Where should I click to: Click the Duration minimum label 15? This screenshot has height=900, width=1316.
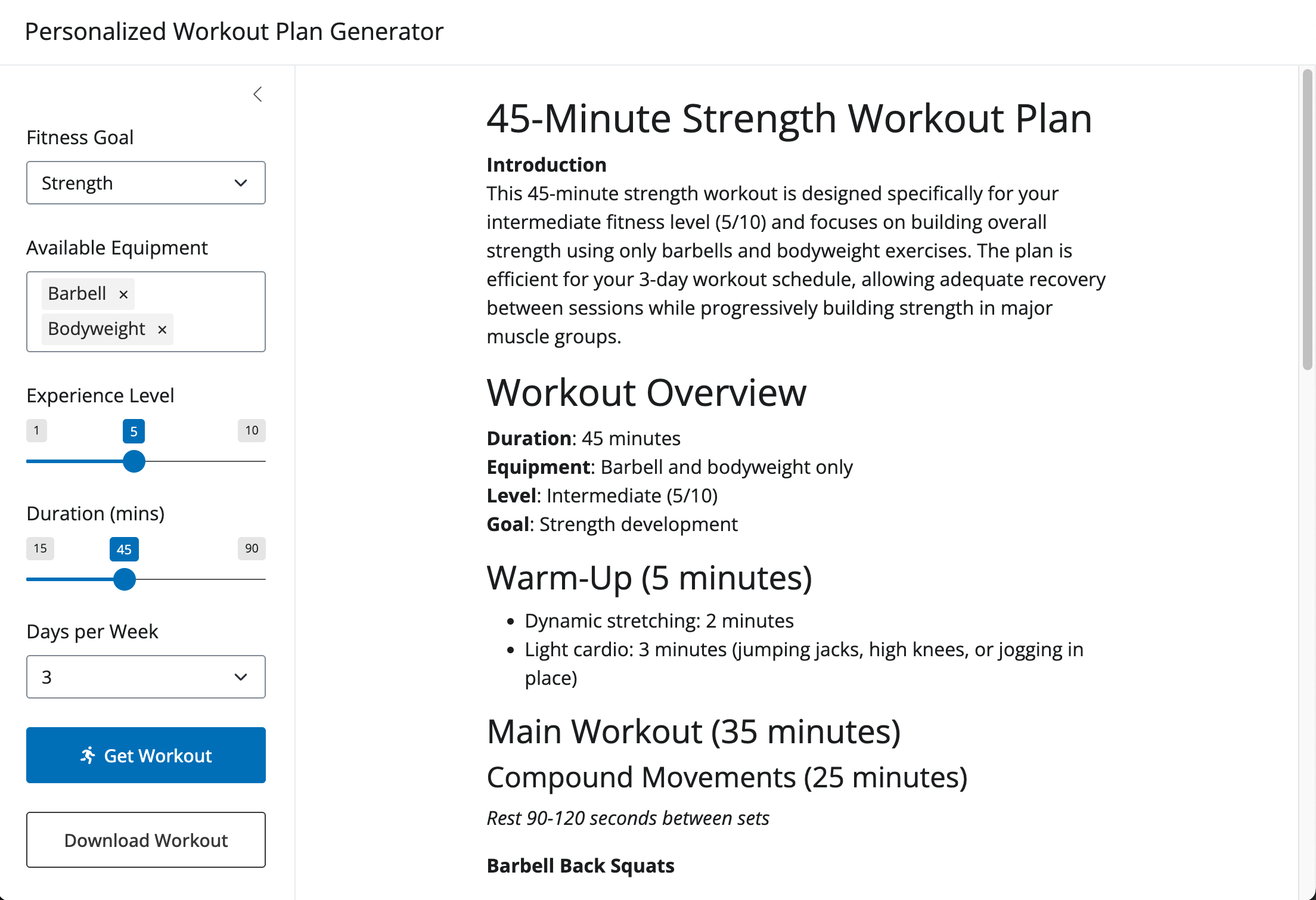(x=40, y=548)
